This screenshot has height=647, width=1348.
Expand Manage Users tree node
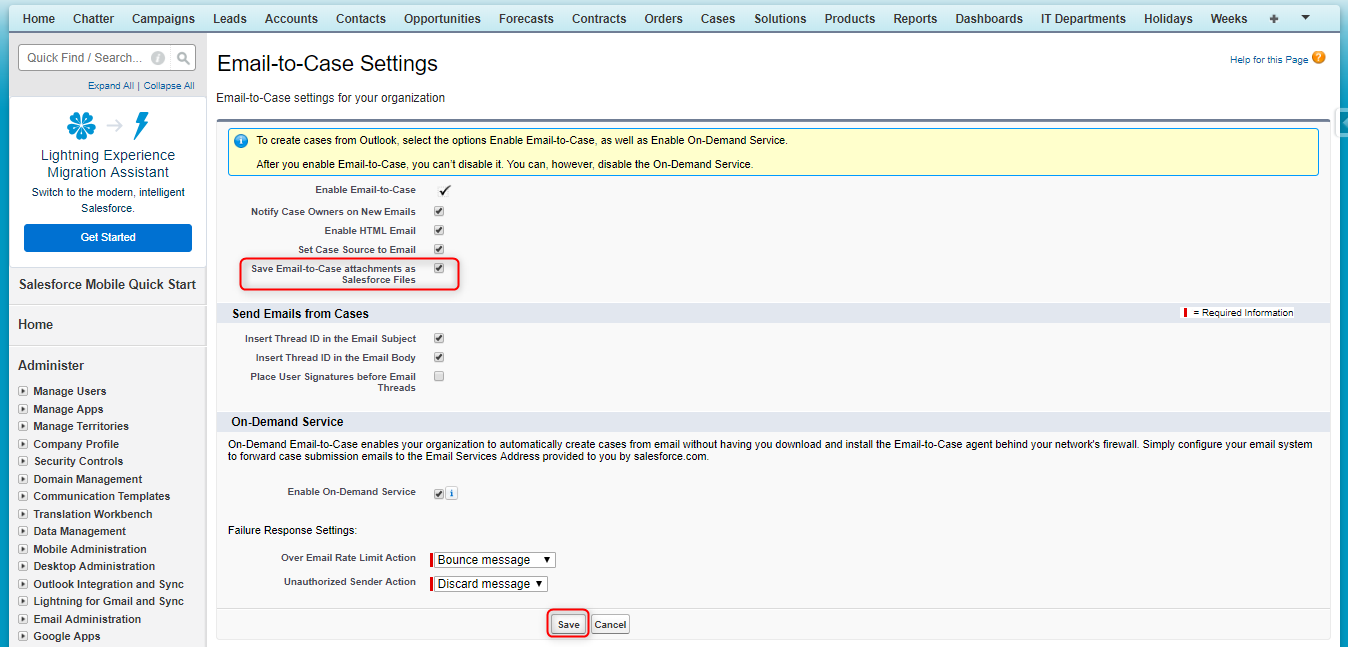pyautogui.click(x=23, y=391)
